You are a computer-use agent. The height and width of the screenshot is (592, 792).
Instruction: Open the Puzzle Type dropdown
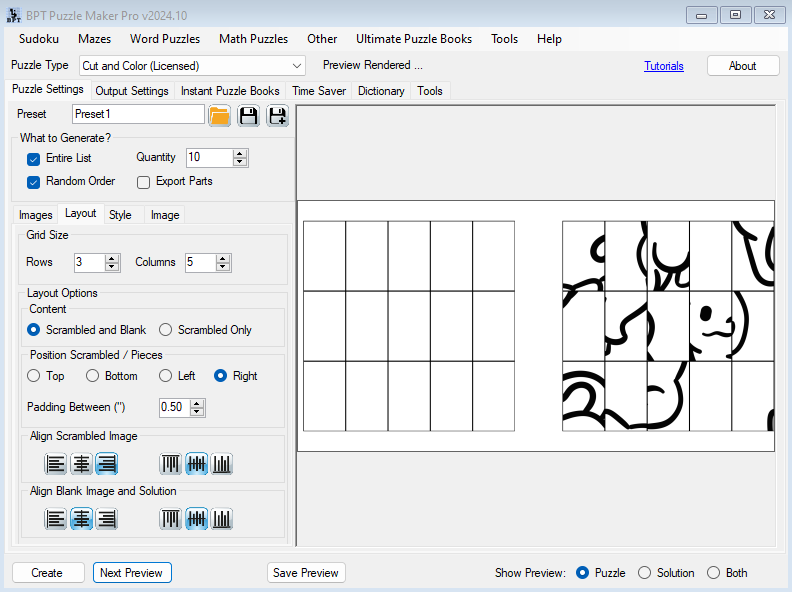[296, 66]
